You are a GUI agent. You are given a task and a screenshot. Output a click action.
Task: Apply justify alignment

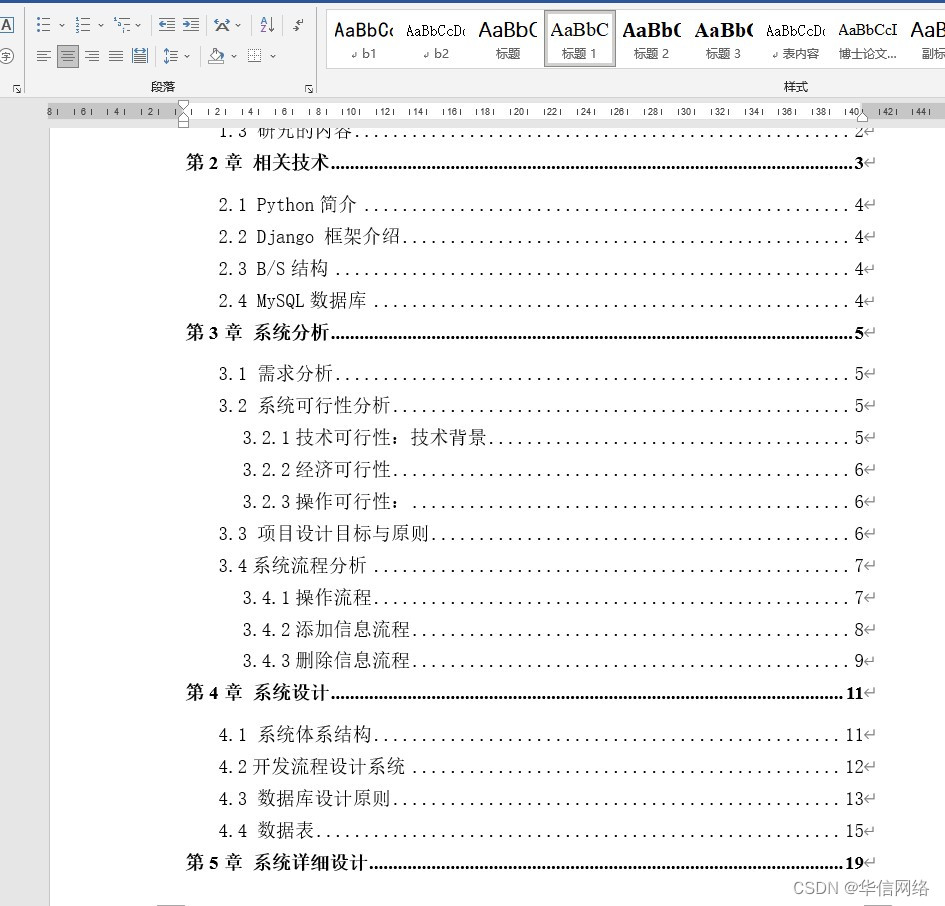pyautogui.click(x=115, y=55)
